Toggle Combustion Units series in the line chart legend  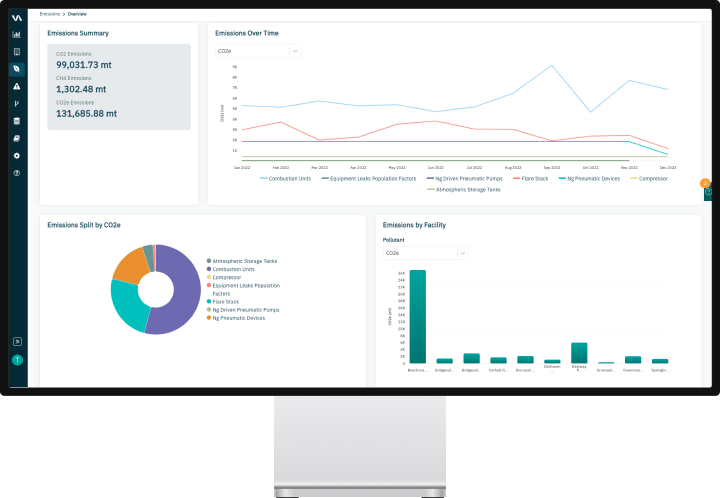[286, 179]
